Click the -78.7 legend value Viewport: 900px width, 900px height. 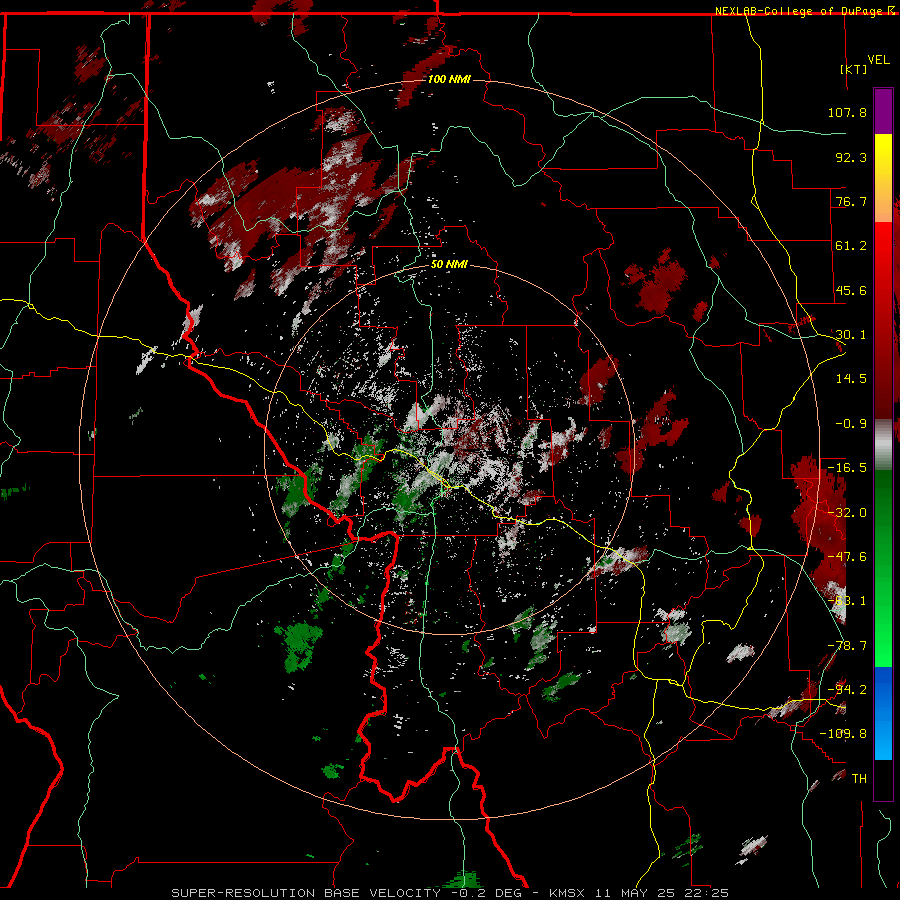[847, 646]
